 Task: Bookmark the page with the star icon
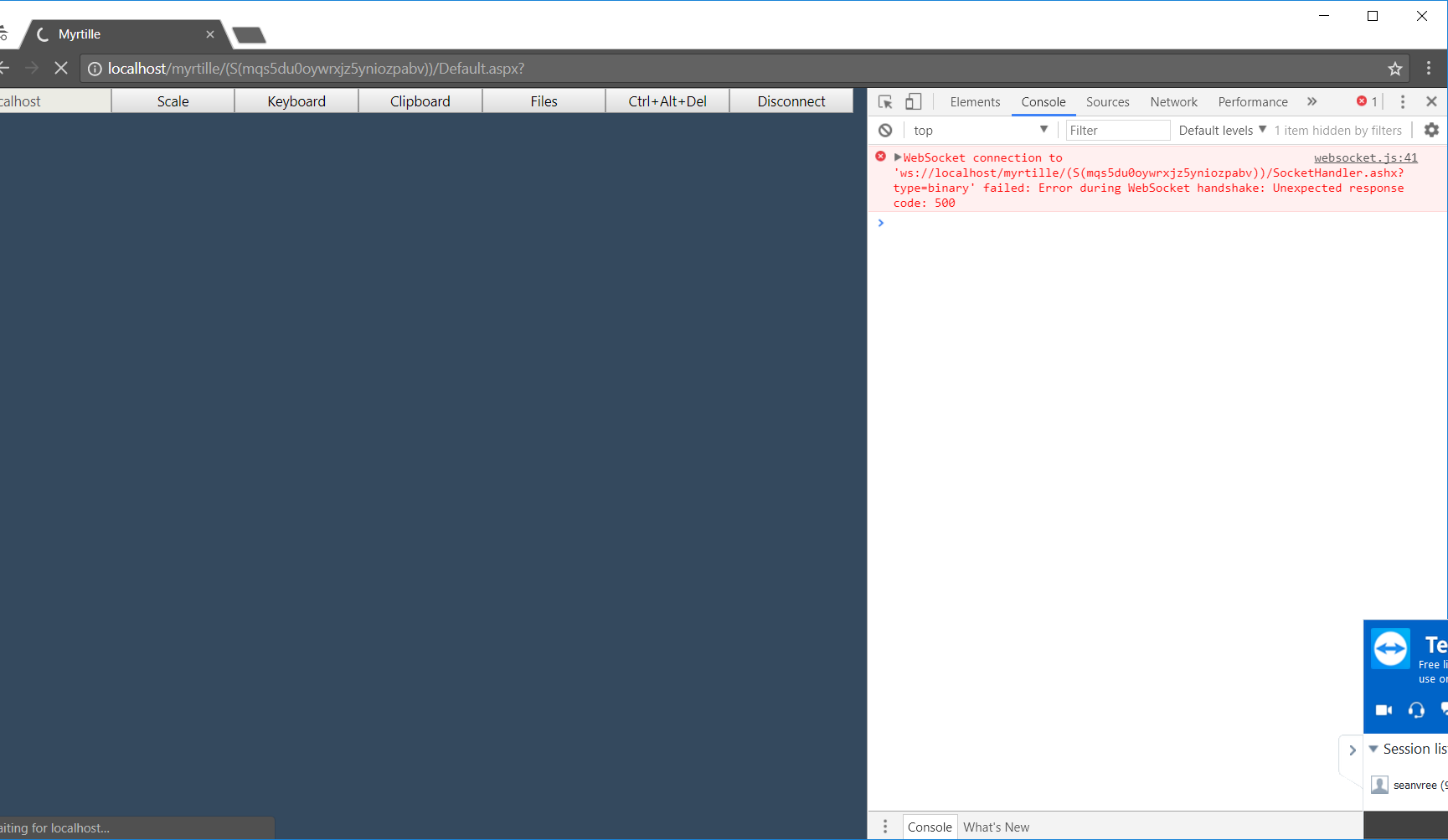coord(1394,68)
